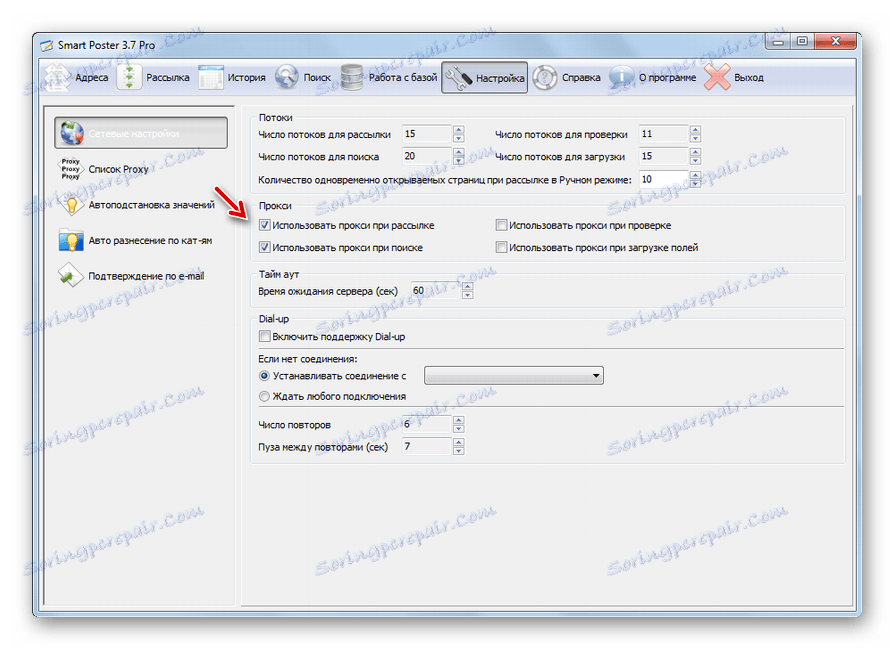Click the Ручном режиме pages count field

664,179
